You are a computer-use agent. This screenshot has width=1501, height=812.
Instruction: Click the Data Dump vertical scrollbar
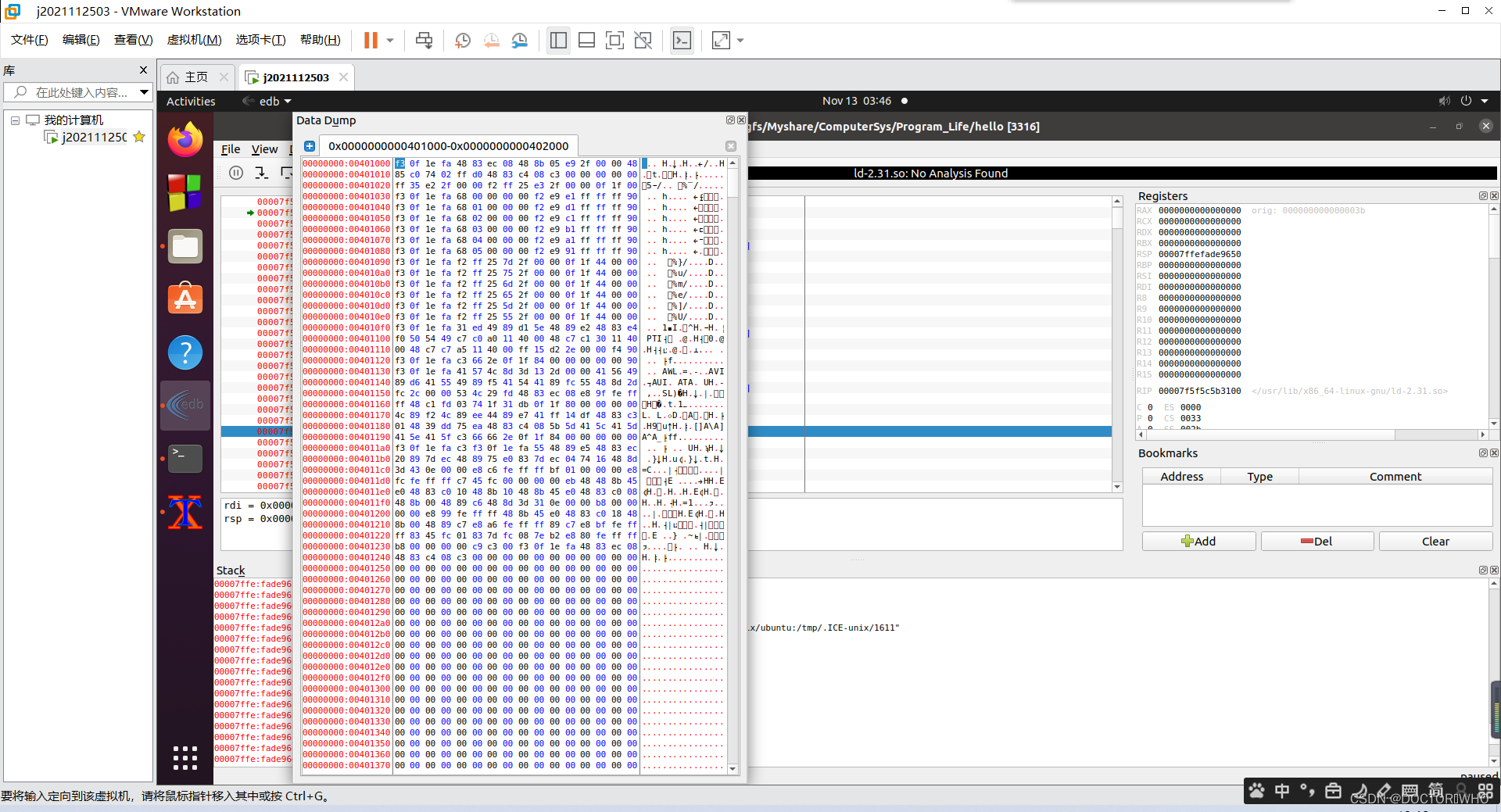(x=733, y=465)
